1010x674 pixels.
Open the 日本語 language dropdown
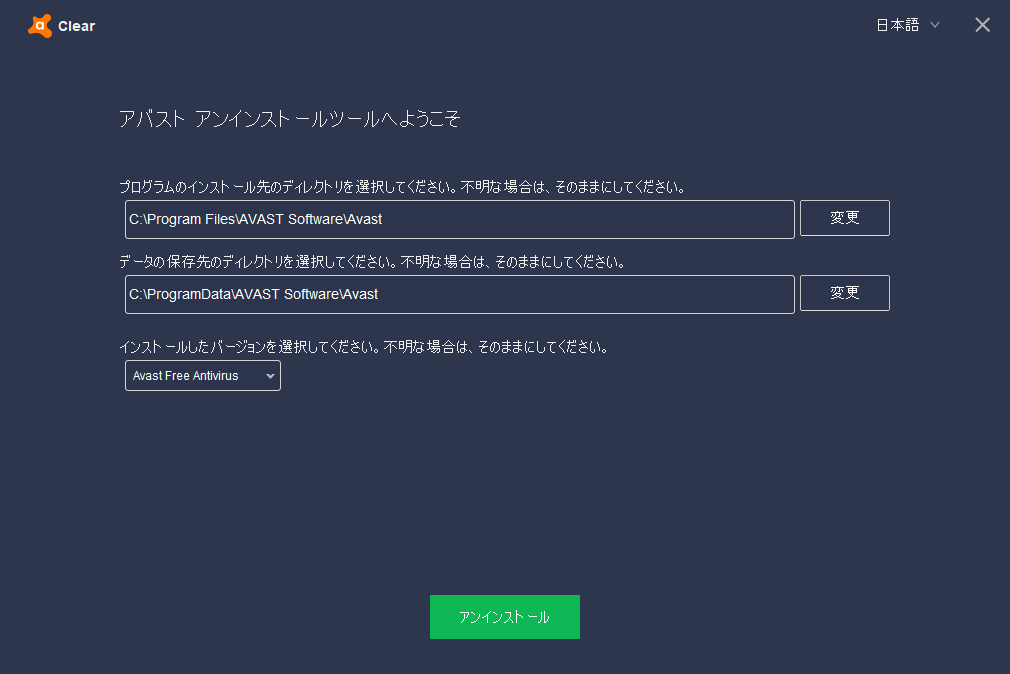point(897,25)
